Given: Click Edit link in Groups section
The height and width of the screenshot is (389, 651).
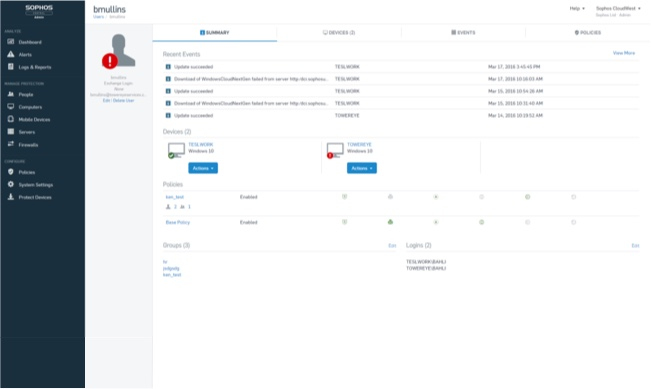Looking at the screenshot, I should (392, 246).
